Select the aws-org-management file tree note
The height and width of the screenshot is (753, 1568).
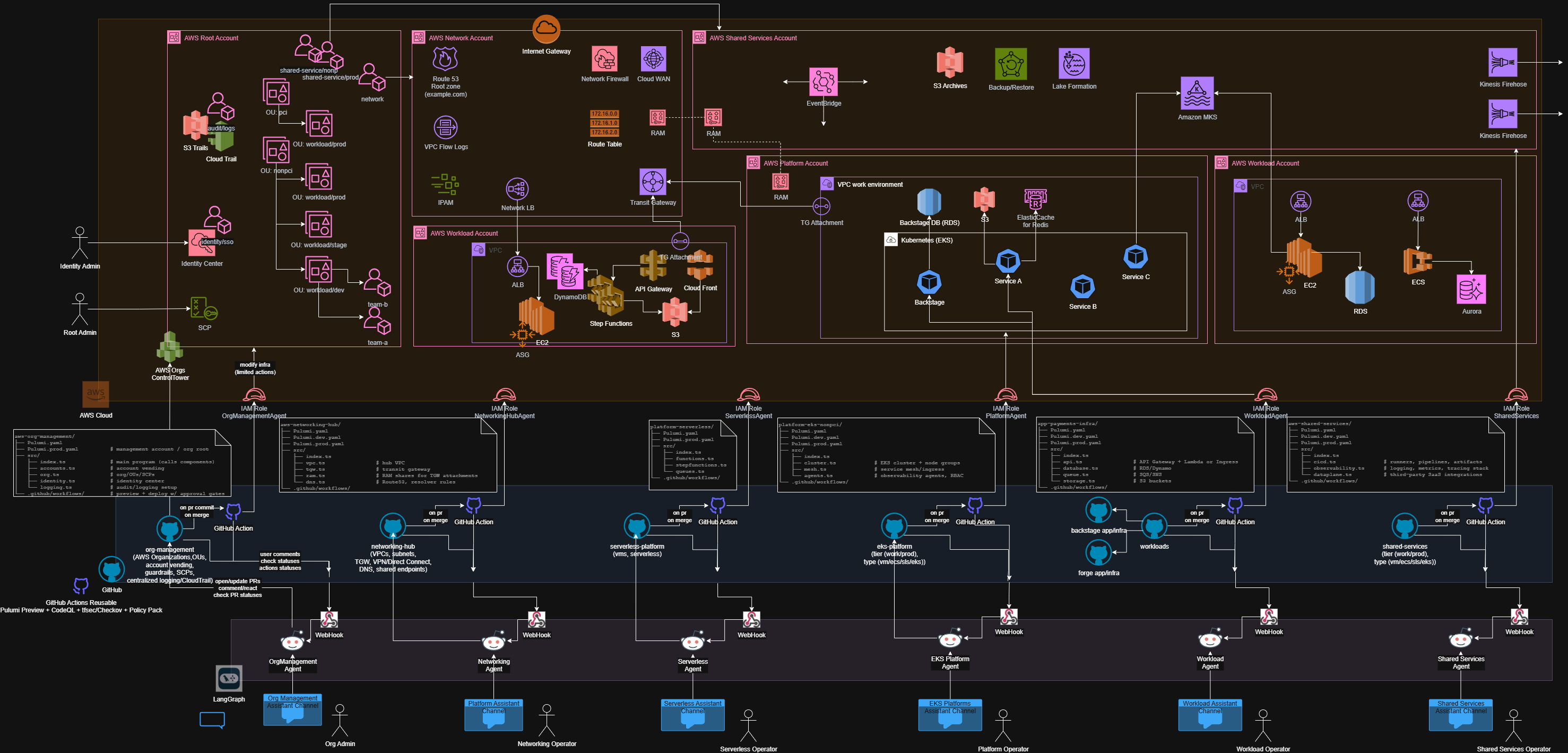122,463
